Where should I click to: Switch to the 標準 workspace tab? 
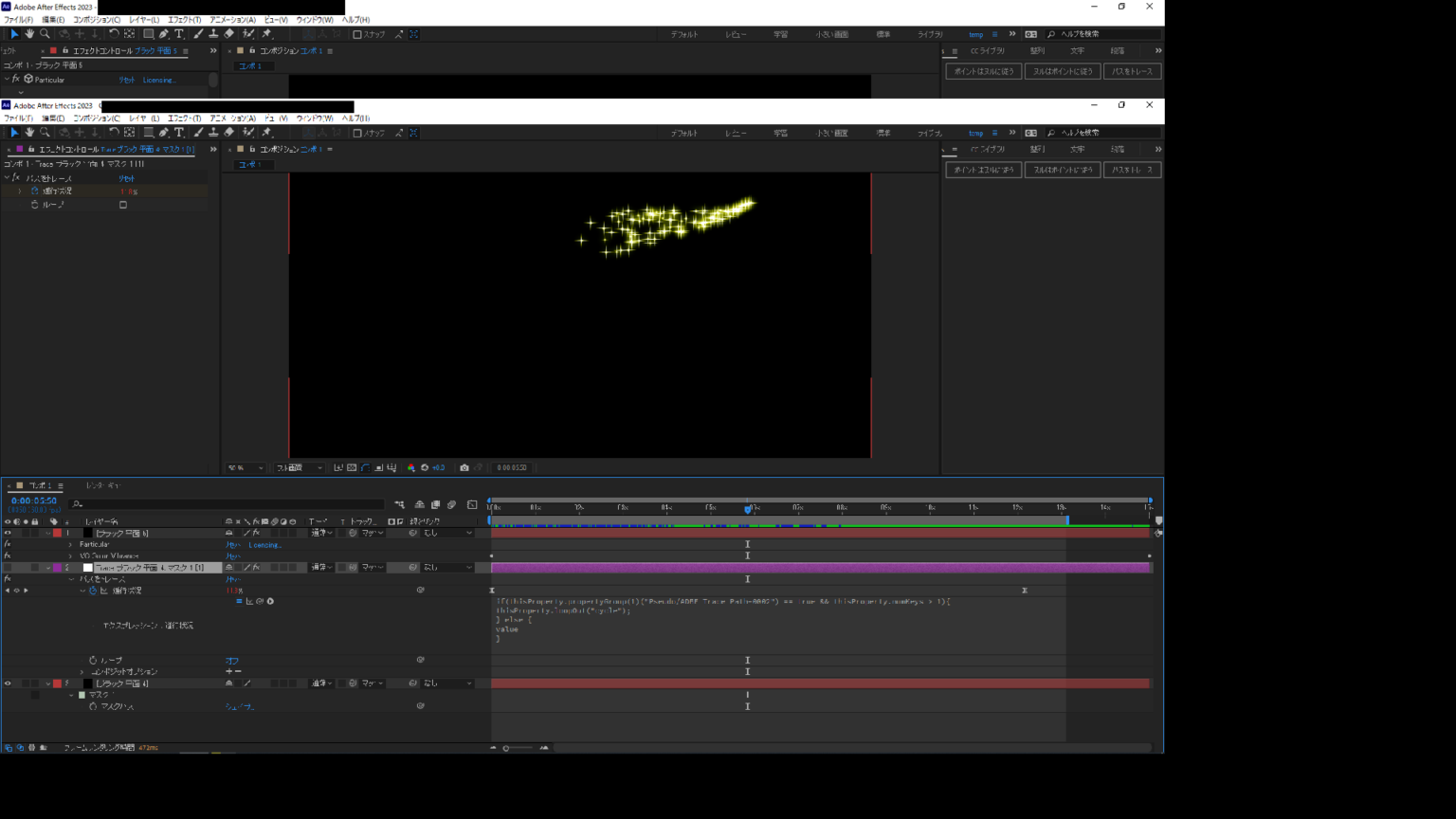pos(885,133)
